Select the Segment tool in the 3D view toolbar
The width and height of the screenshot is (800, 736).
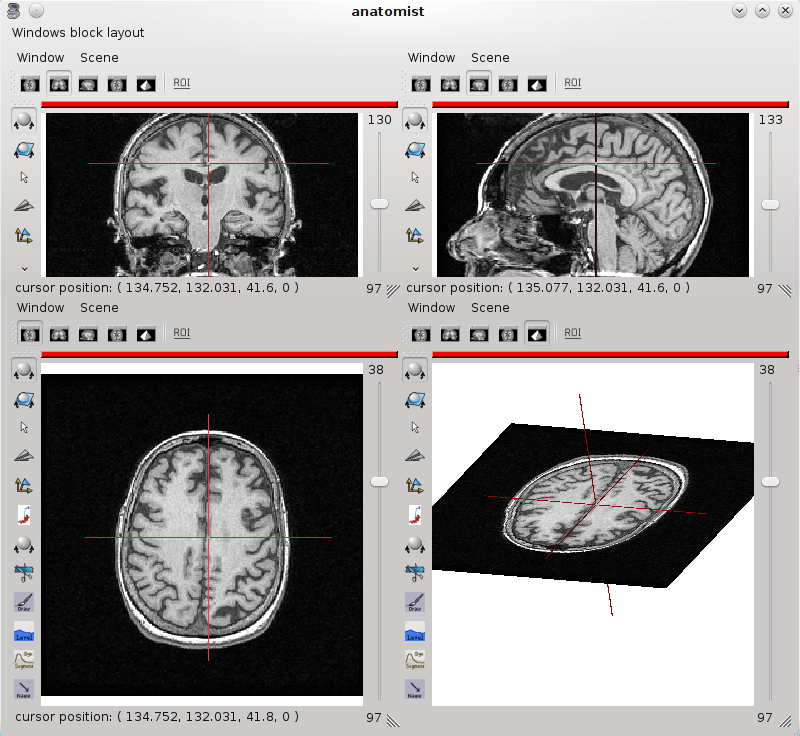[414, 660]
